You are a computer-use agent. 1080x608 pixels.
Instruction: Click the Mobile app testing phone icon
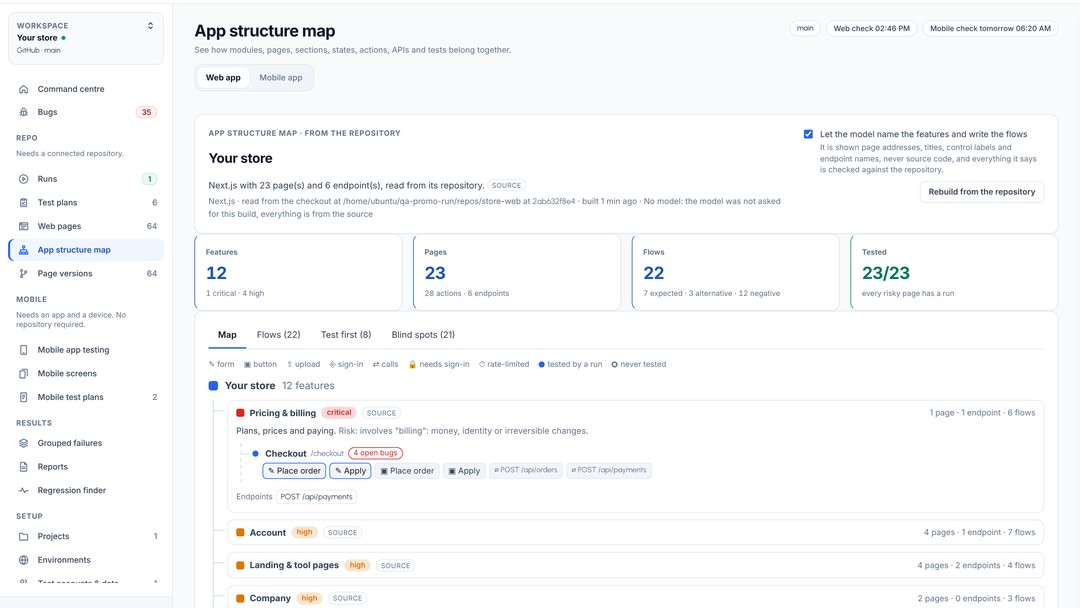pos(23,350)
